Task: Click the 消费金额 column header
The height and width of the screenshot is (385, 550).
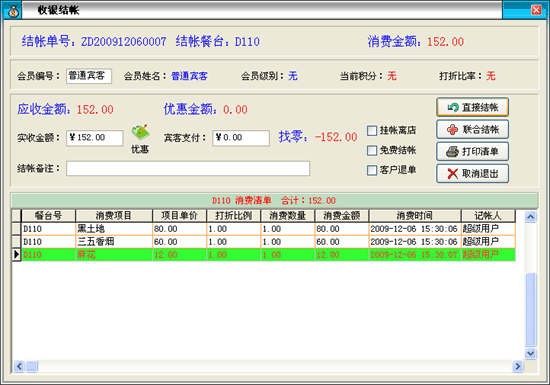Action: 342,216
